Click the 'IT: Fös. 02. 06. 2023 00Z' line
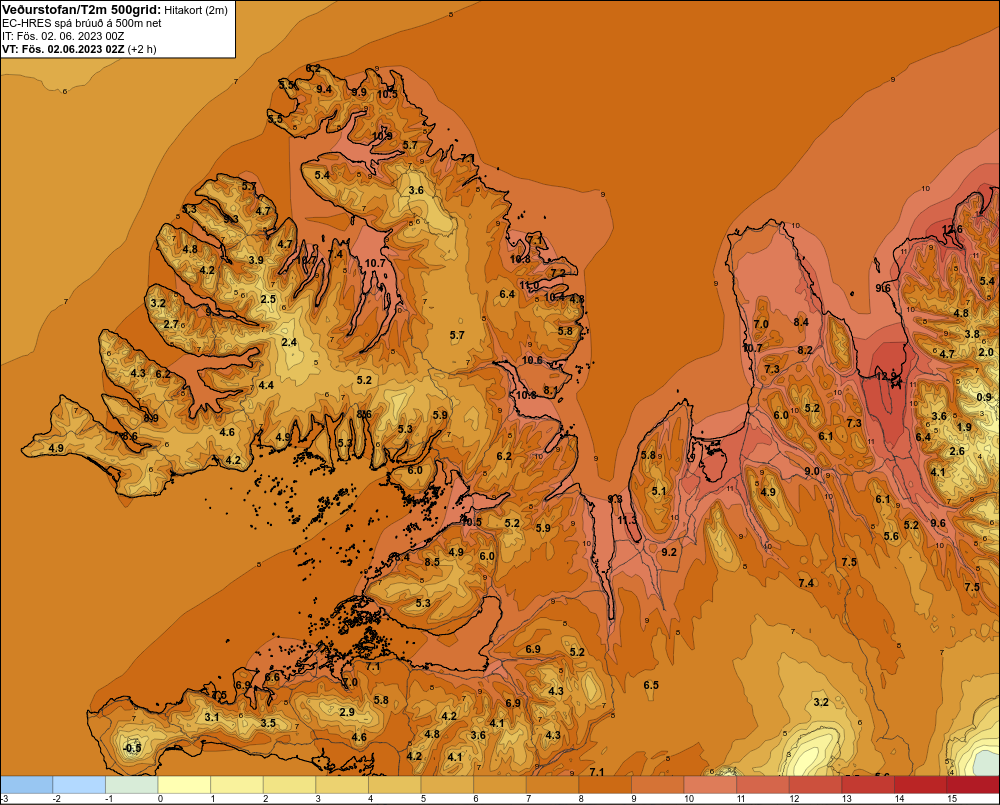1000x805 pixels. (x=63, y=36)
